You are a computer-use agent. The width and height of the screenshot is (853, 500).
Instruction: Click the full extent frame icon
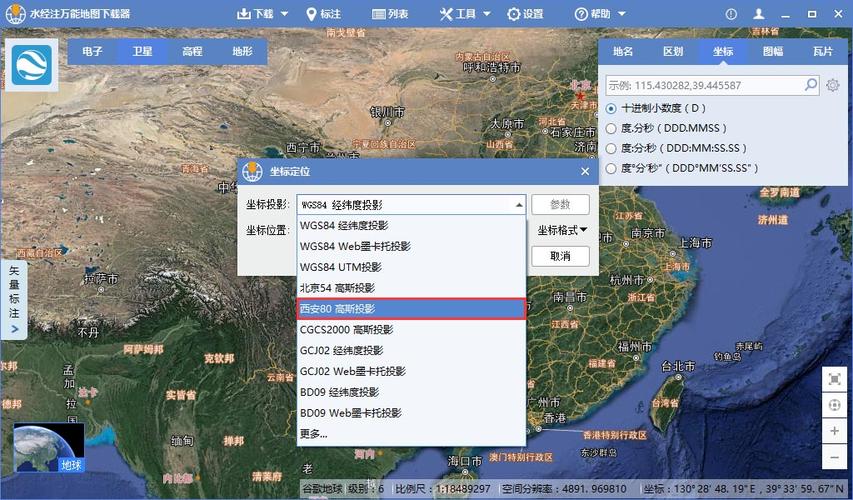click(835, 379)
